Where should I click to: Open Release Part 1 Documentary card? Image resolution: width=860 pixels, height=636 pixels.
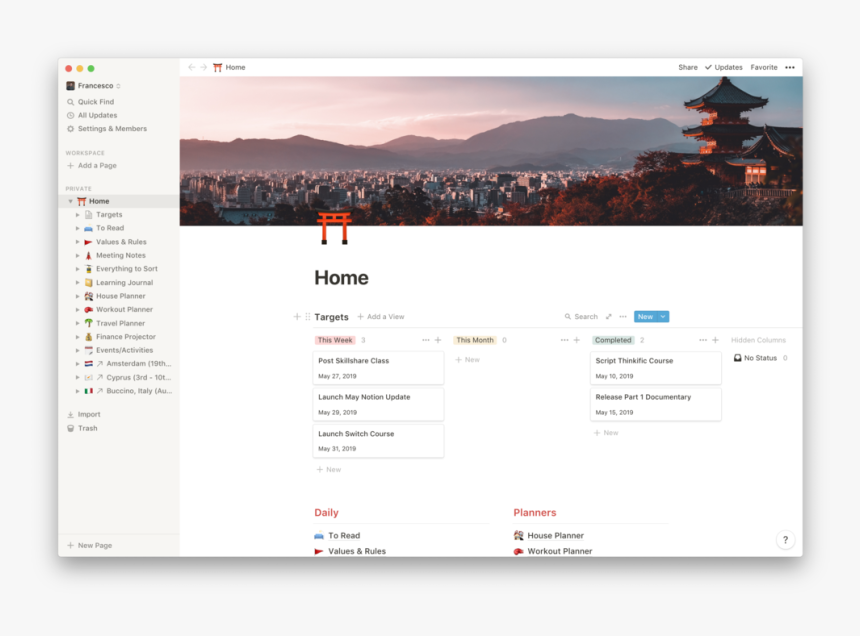pos(655,404)
